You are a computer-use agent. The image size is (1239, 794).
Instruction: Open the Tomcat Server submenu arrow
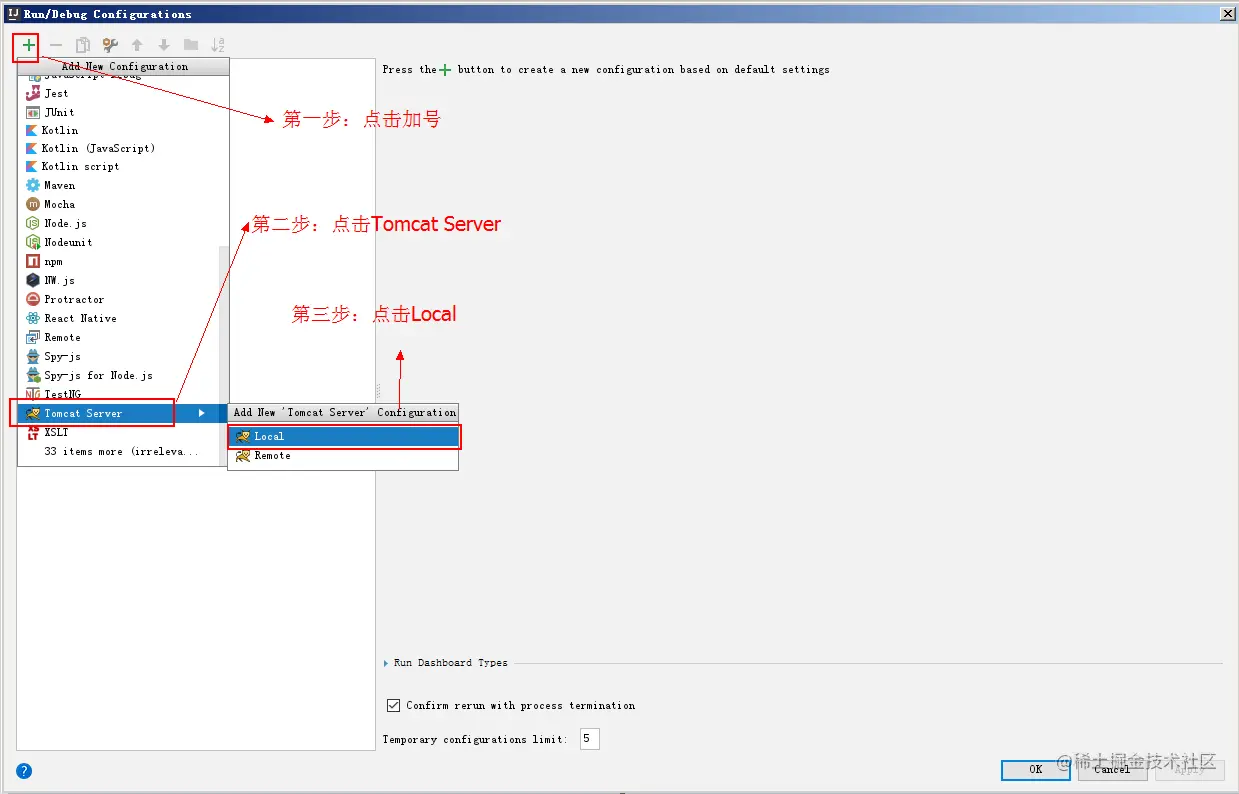(x=202, y=413)
